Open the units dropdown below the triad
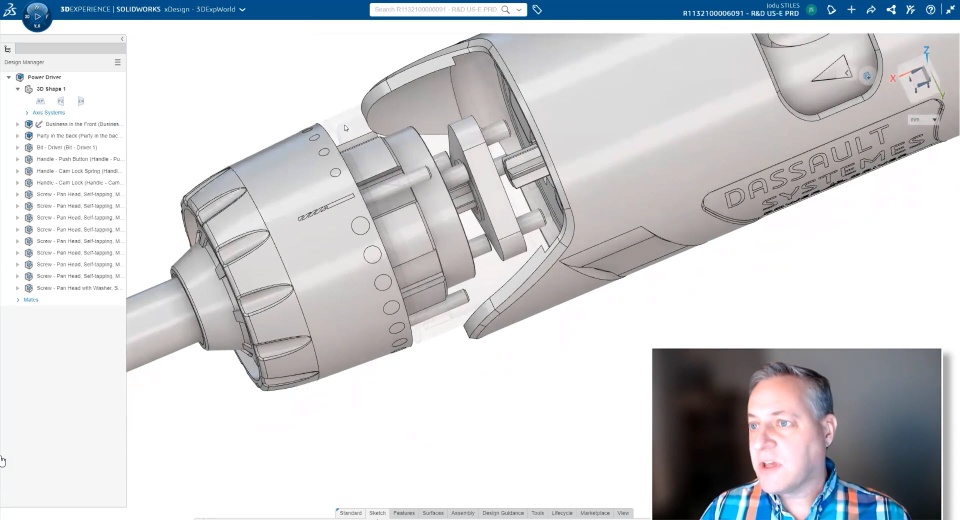 923,120
